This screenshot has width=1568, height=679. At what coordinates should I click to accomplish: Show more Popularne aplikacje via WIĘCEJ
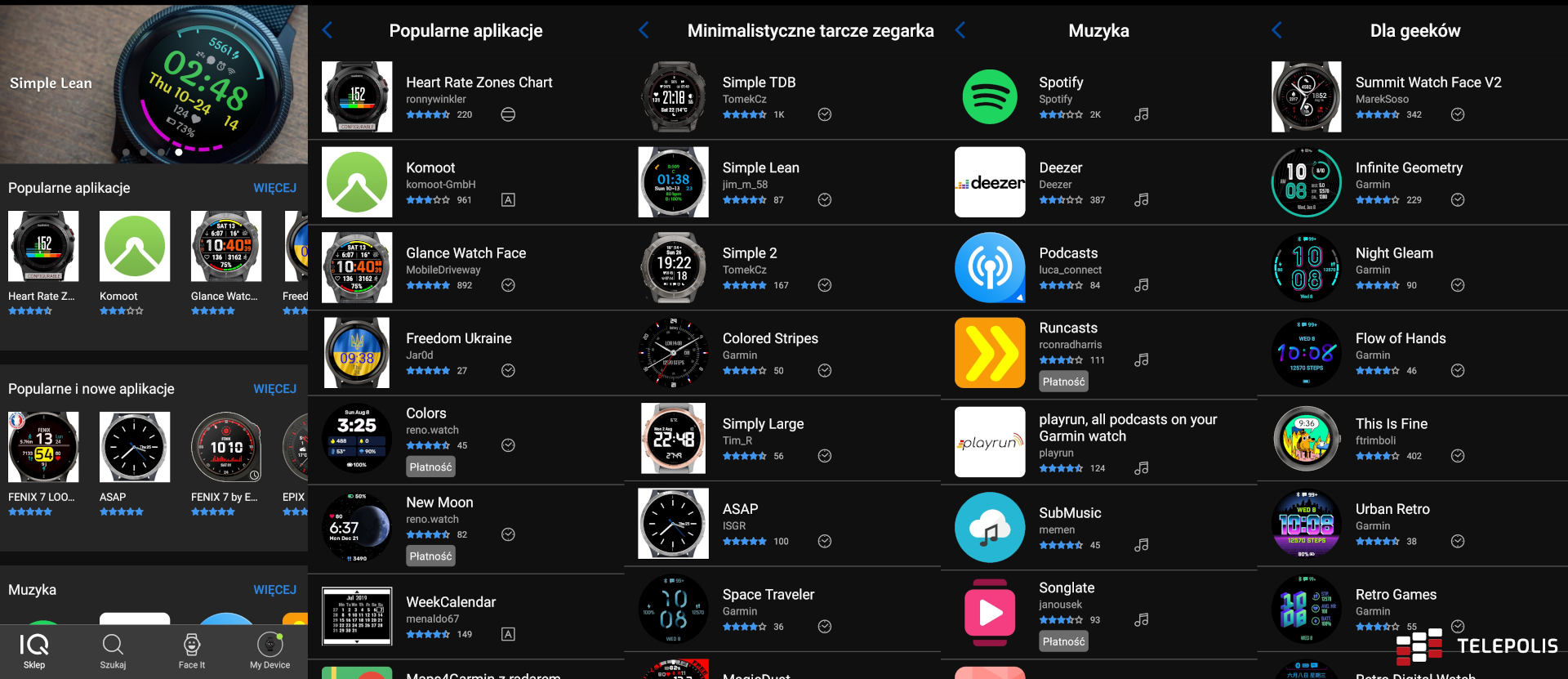tap(274, 188)
